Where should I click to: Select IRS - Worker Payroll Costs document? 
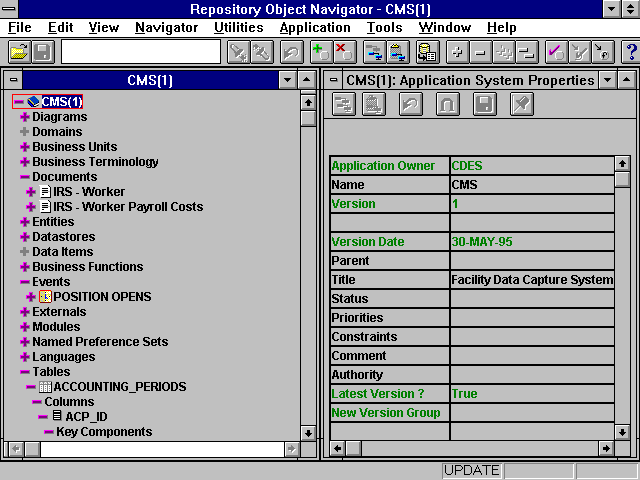pyautogui.click(x=127, y=207)
